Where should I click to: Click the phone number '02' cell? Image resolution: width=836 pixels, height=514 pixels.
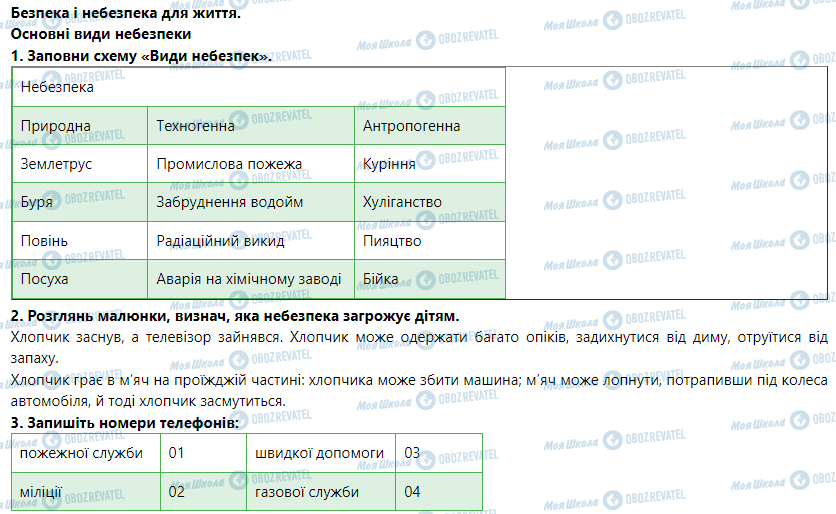coord(204,492)
